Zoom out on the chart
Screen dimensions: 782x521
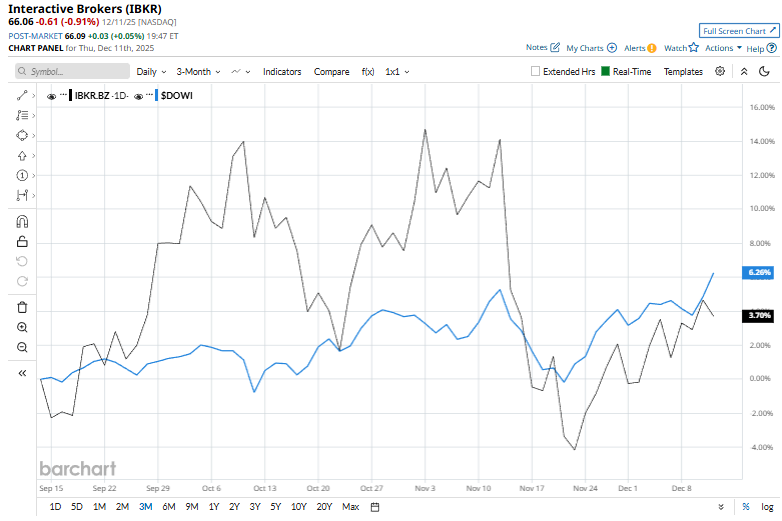(x=22, y=347)
